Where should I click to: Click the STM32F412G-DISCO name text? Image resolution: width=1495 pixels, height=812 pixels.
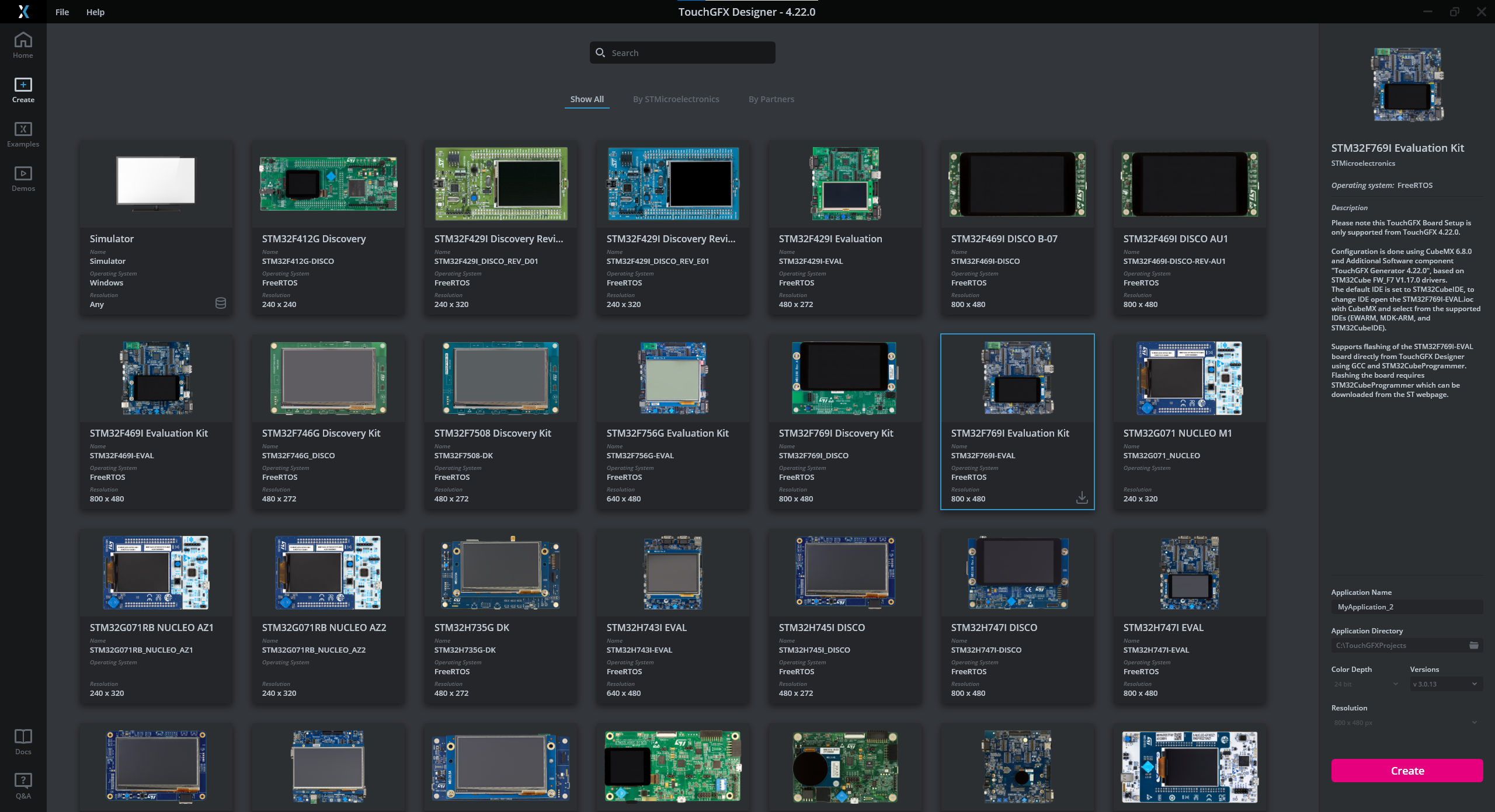(298, 261)
